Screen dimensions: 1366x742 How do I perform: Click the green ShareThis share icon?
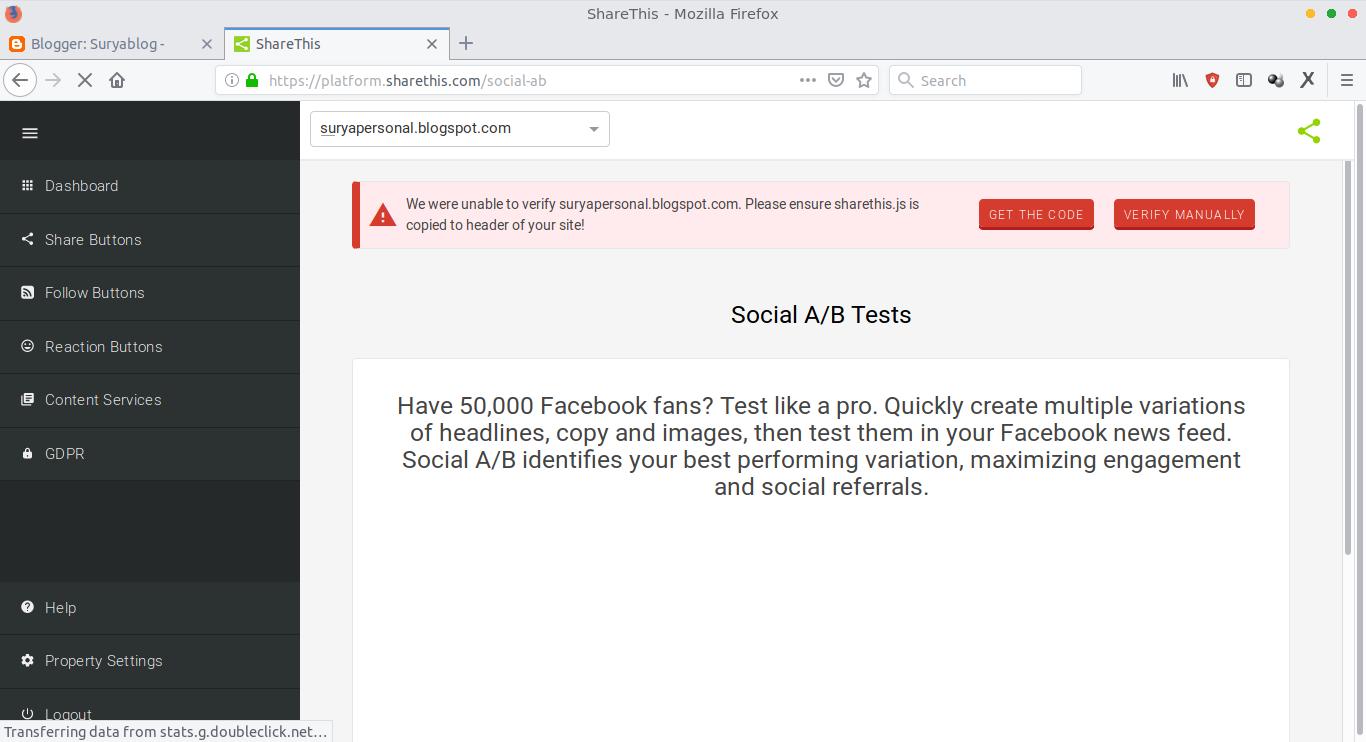pos(1309,131)
